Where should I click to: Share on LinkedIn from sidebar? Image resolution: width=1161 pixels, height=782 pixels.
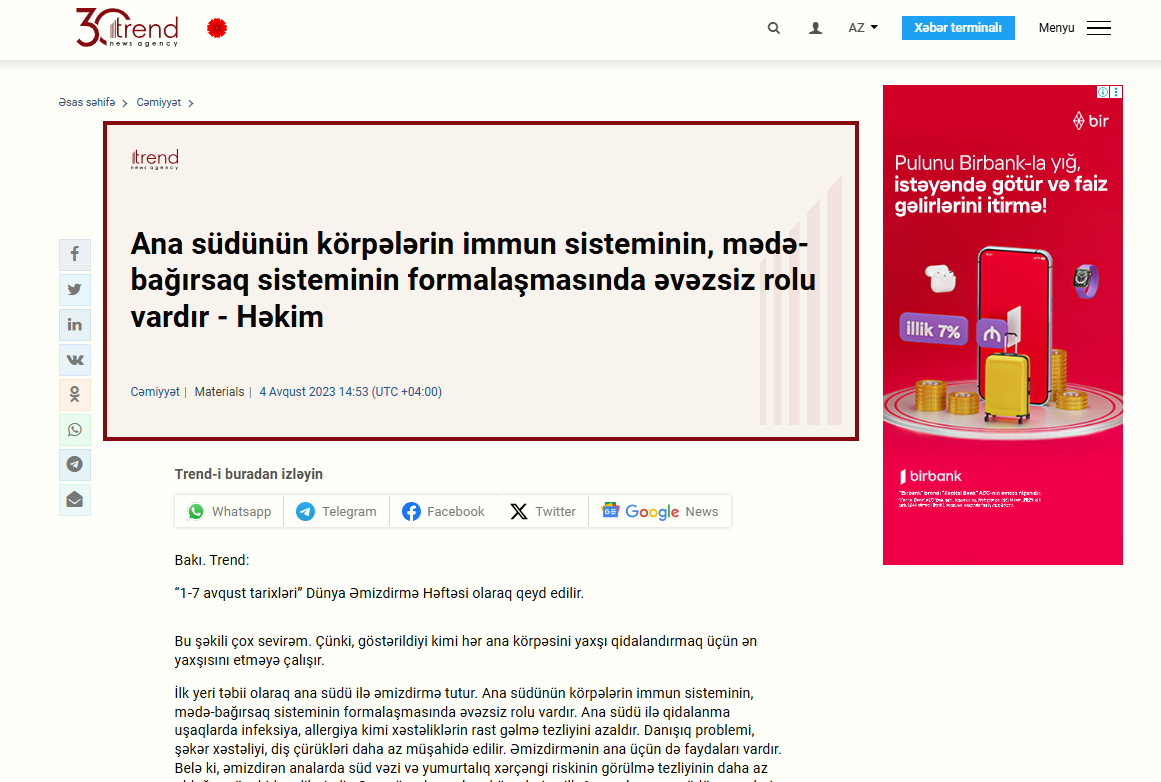tap(75, 325)
